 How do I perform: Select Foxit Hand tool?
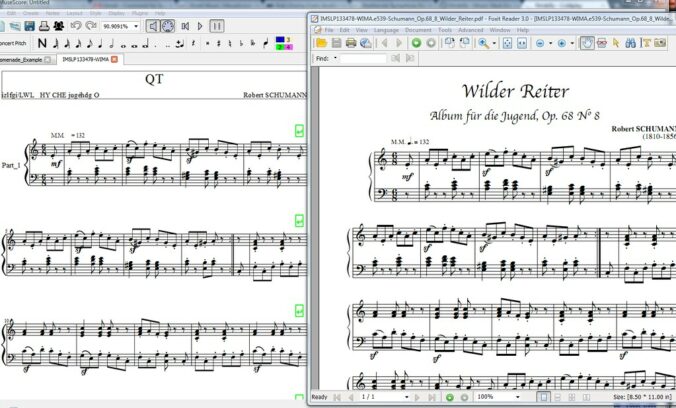point(587,43)
